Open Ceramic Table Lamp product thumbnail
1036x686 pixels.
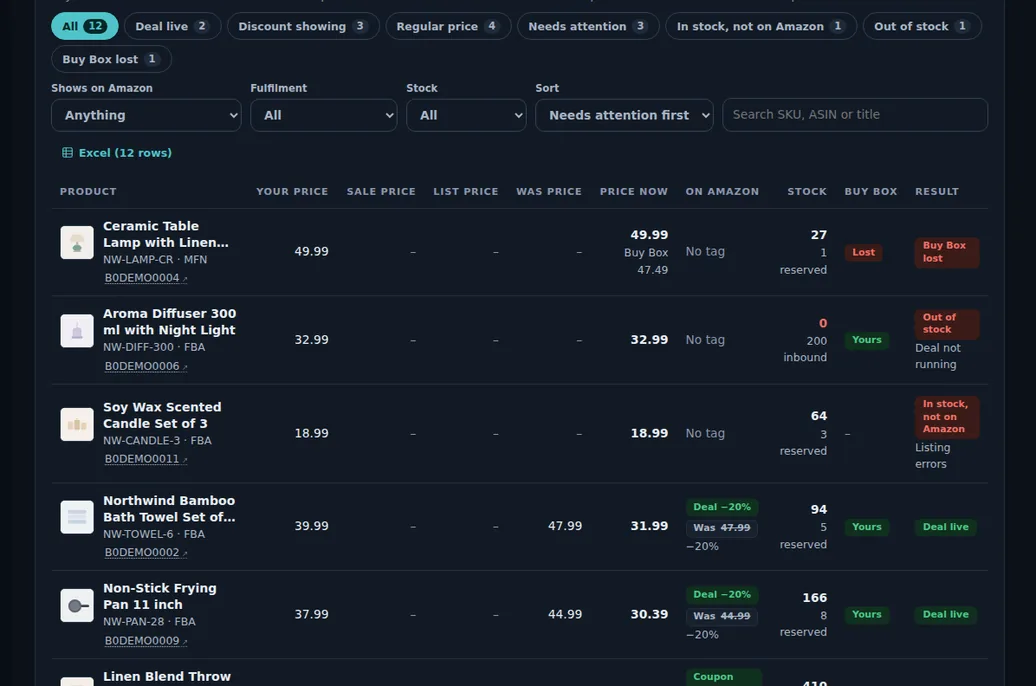(x=77, y=243)
